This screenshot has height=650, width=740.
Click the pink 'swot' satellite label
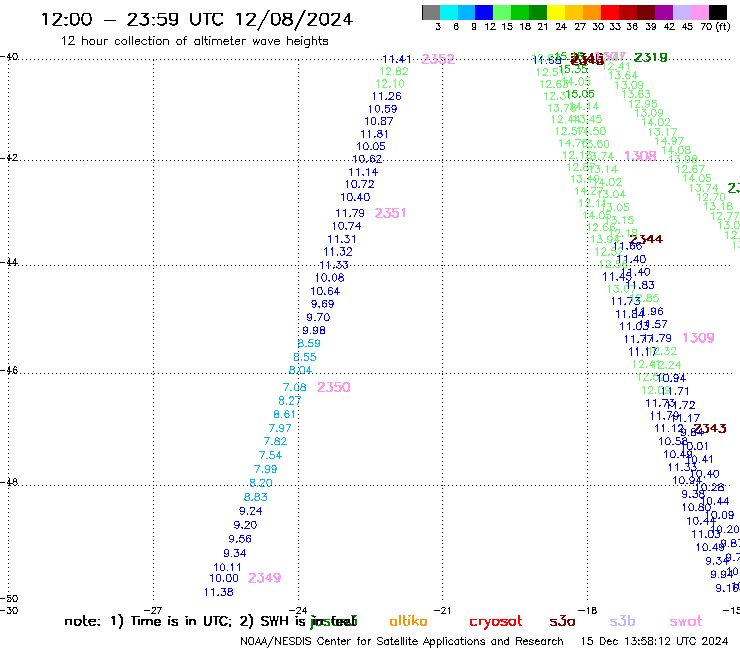tap(686, 622)
